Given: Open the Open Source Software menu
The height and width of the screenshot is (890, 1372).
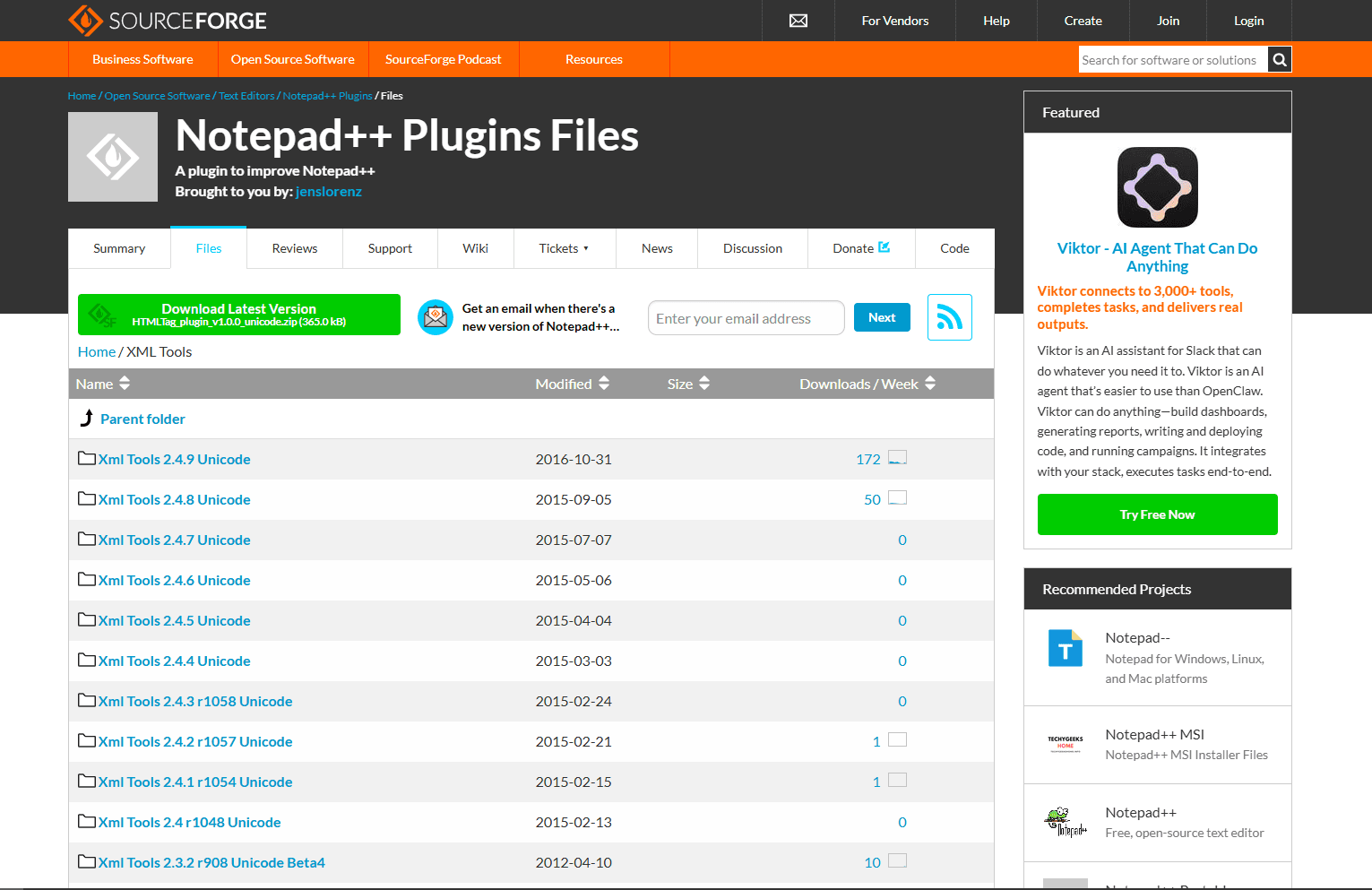Looking at the screenshot, I should (292, 59).
